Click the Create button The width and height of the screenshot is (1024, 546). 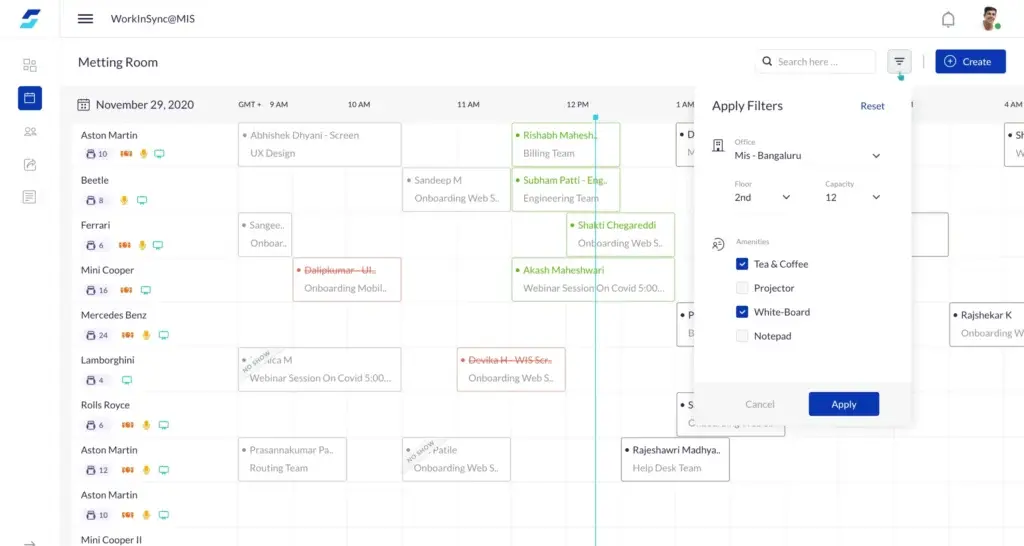970,61
